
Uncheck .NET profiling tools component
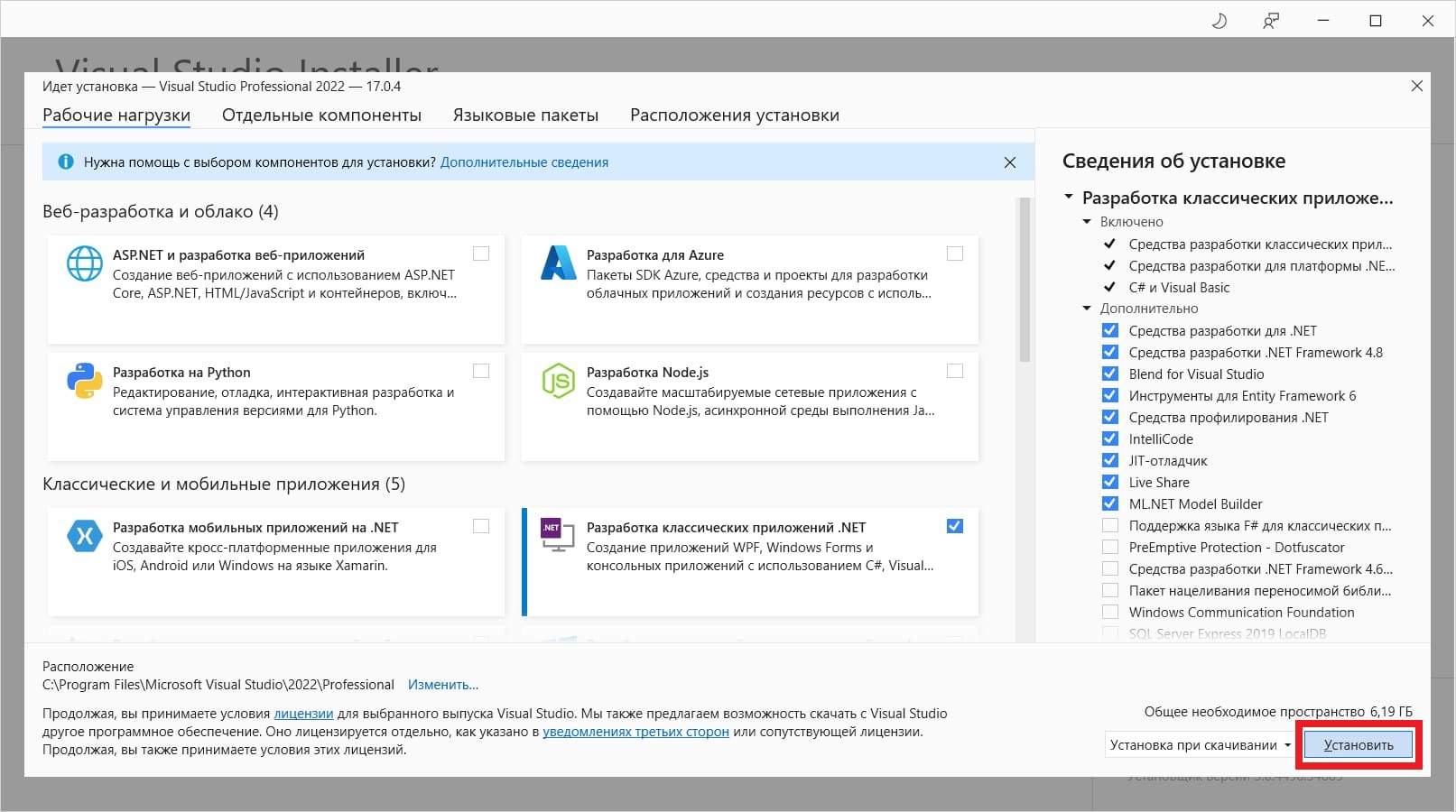[1110, 417]
